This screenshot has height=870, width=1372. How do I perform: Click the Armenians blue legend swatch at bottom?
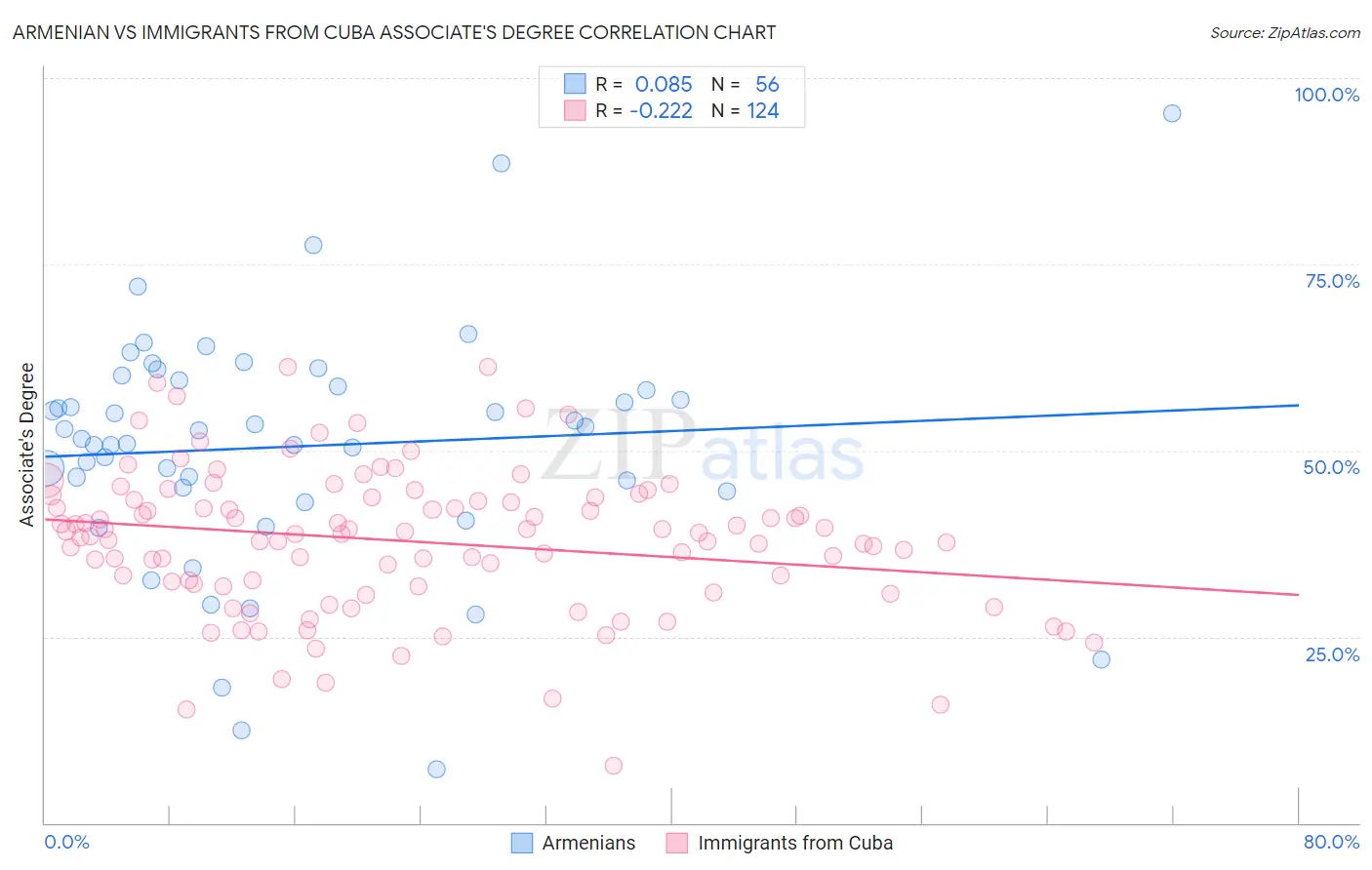(522, 843)
